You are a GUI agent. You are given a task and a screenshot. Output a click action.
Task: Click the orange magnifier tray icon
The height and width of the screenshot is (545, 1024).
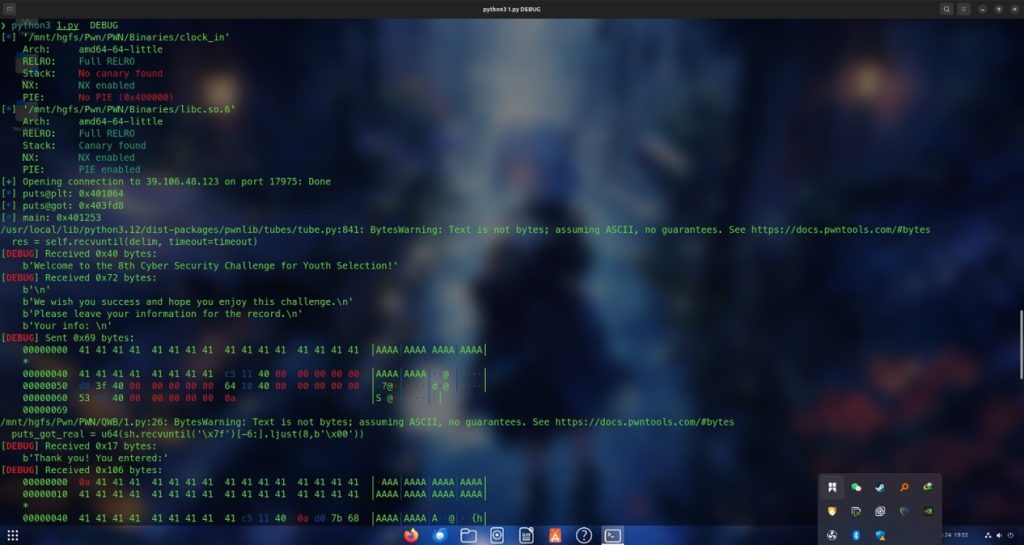pyautogui.click(x=904, y=487)
